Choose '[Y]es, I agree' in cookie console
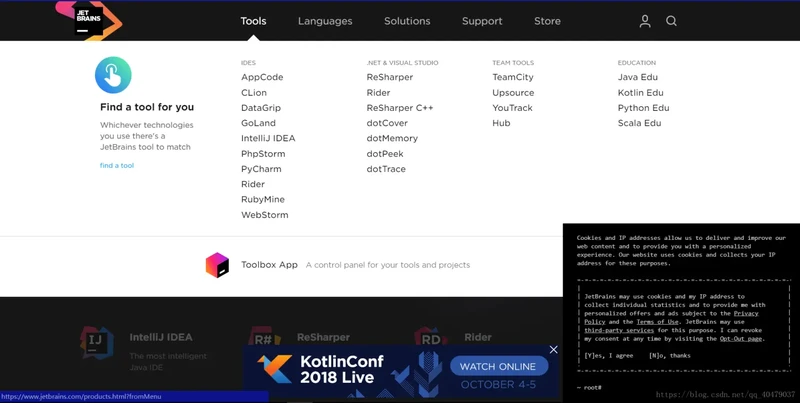Viewport: 800px width, 403px height. coord(609,355)
